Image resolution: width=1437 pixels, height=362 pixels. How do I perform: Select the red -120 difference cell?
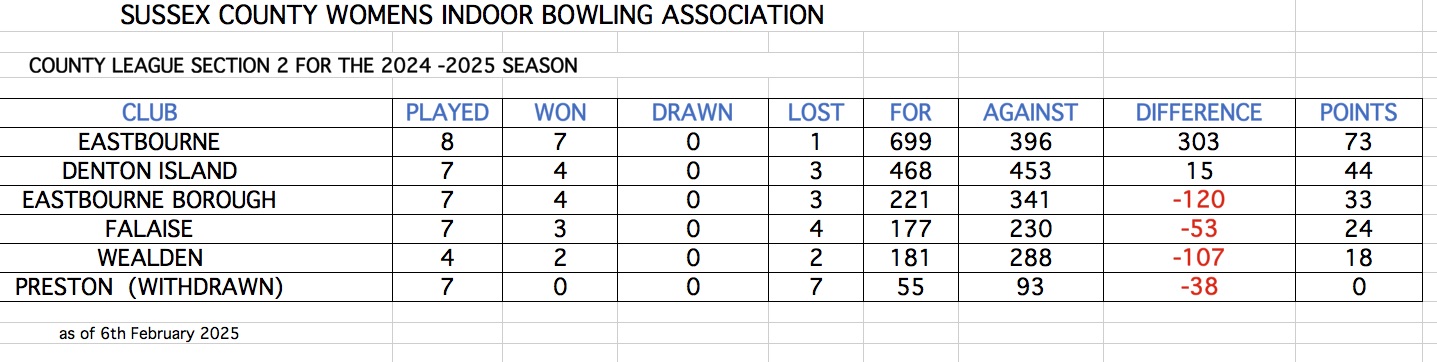click(x=1199, y=200)
